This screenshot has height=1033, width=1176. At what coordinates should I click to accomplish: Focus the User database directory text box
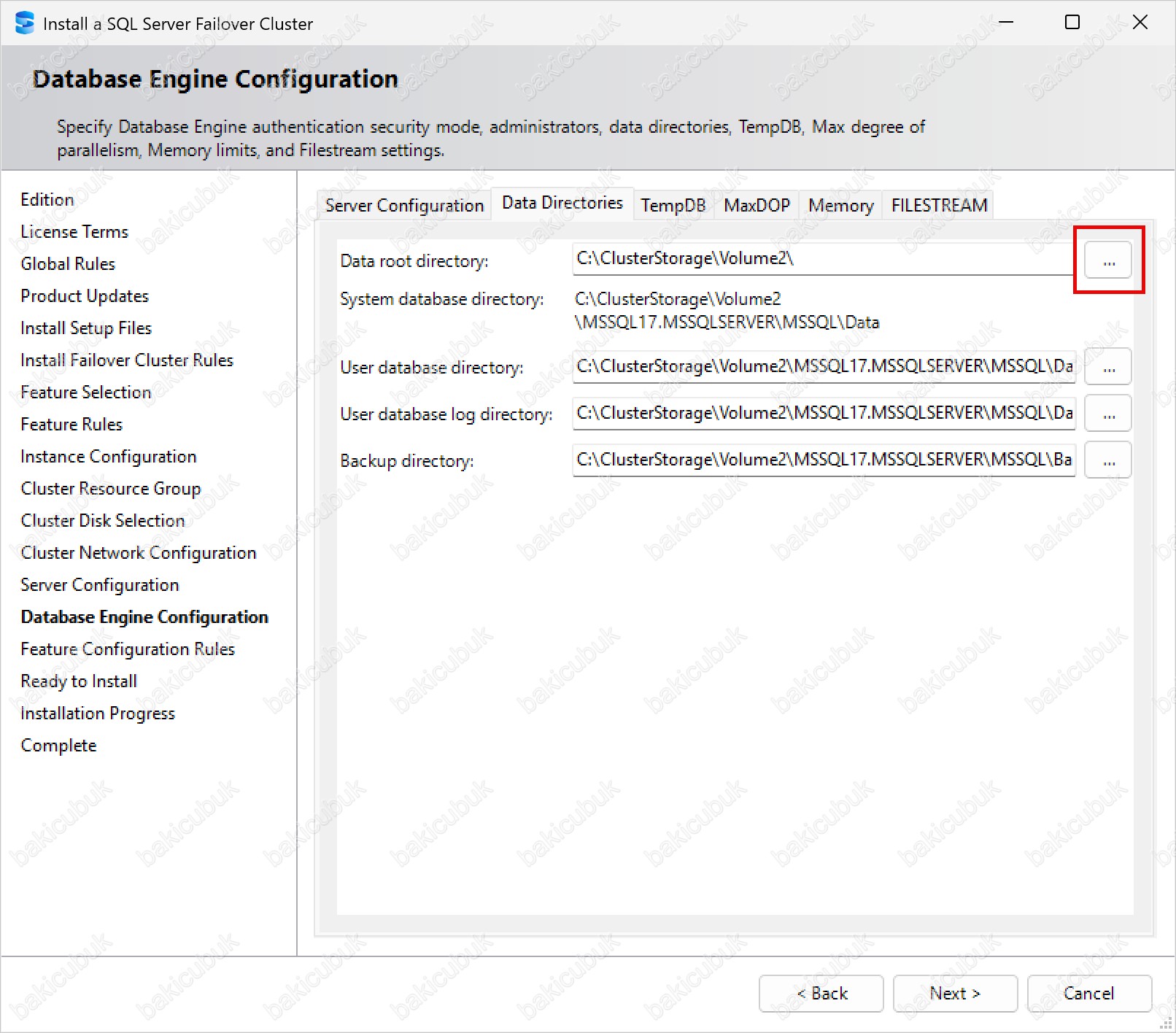click(823, 366)
